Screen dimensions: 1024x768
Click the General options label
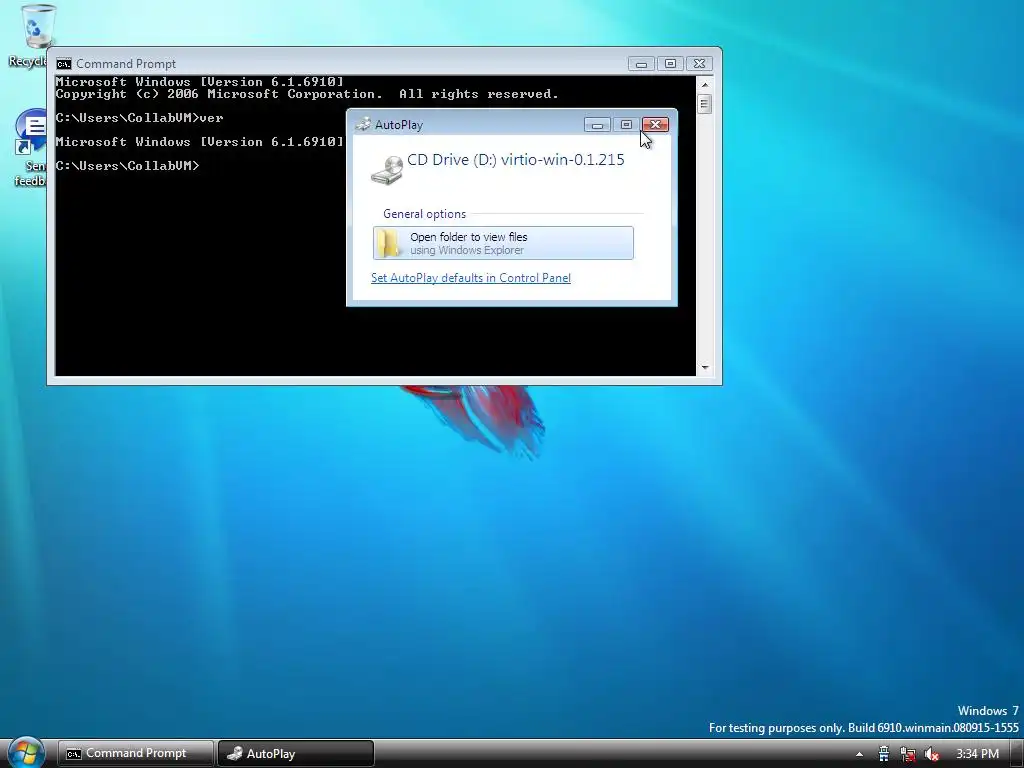424,214
